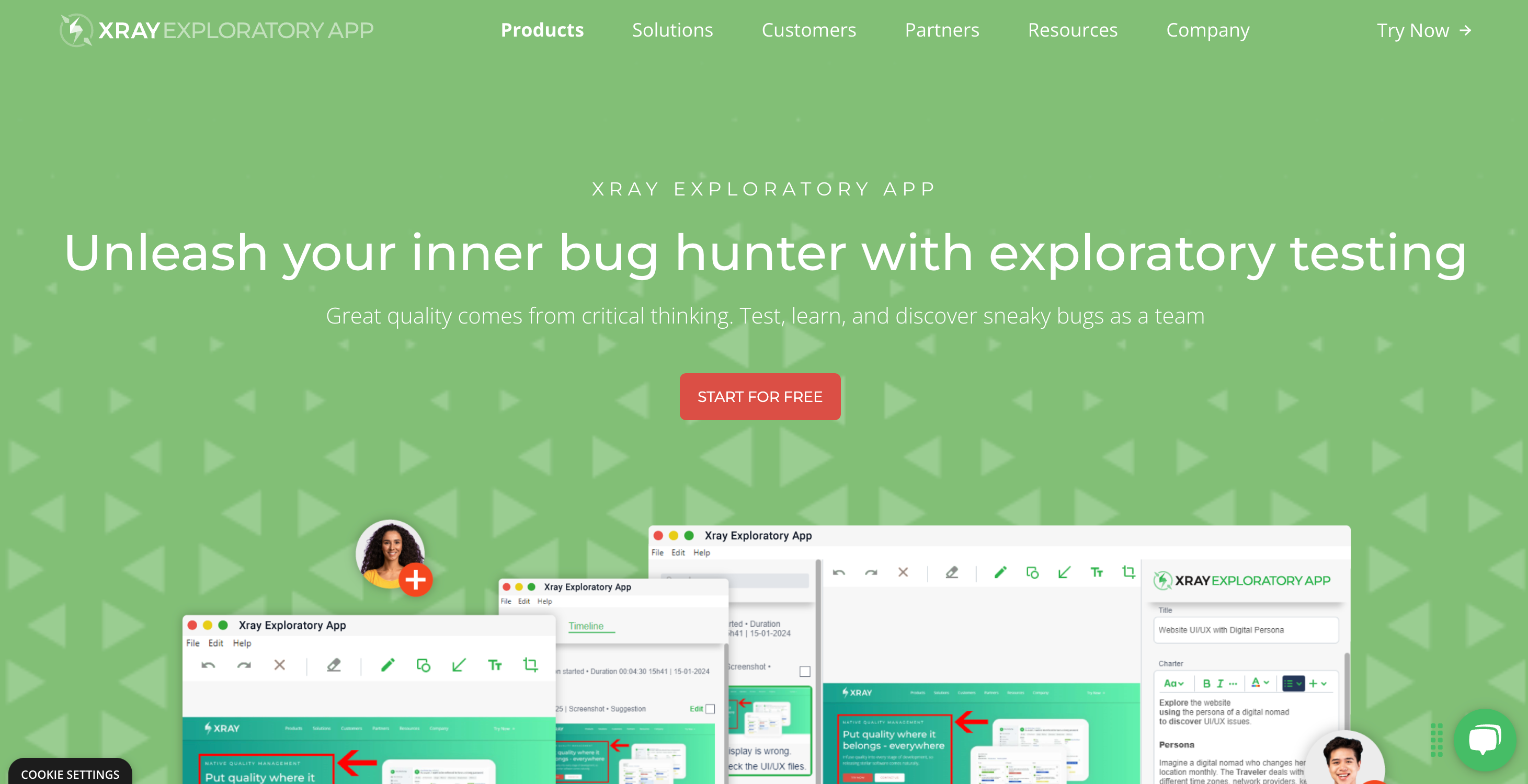Open the Products navigation menu
The image size is (1528, 784).
point(543,30)
